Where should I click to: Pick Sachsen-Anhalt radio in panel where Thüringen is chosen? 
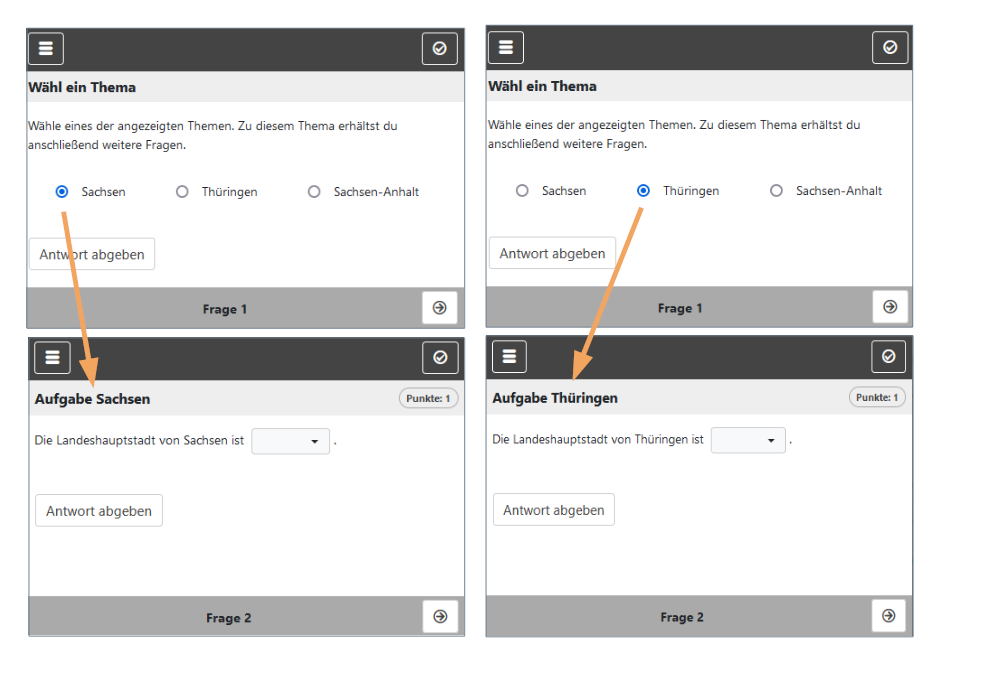point(776,191)
